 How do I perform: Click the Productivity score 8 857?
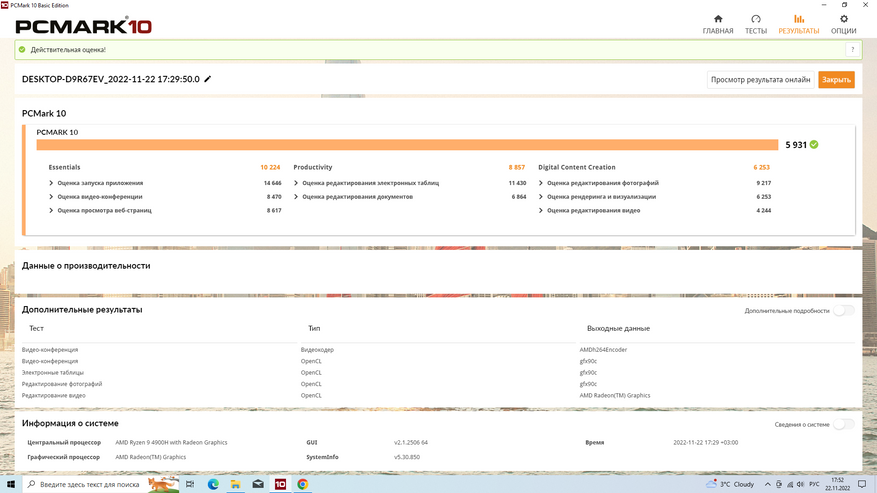click(517, 167)
